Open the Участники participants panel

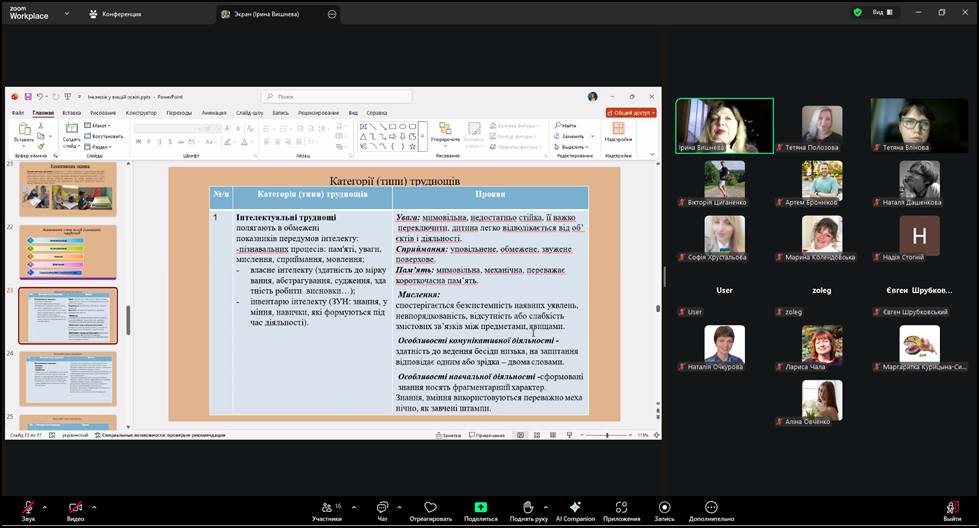(326, 508)
